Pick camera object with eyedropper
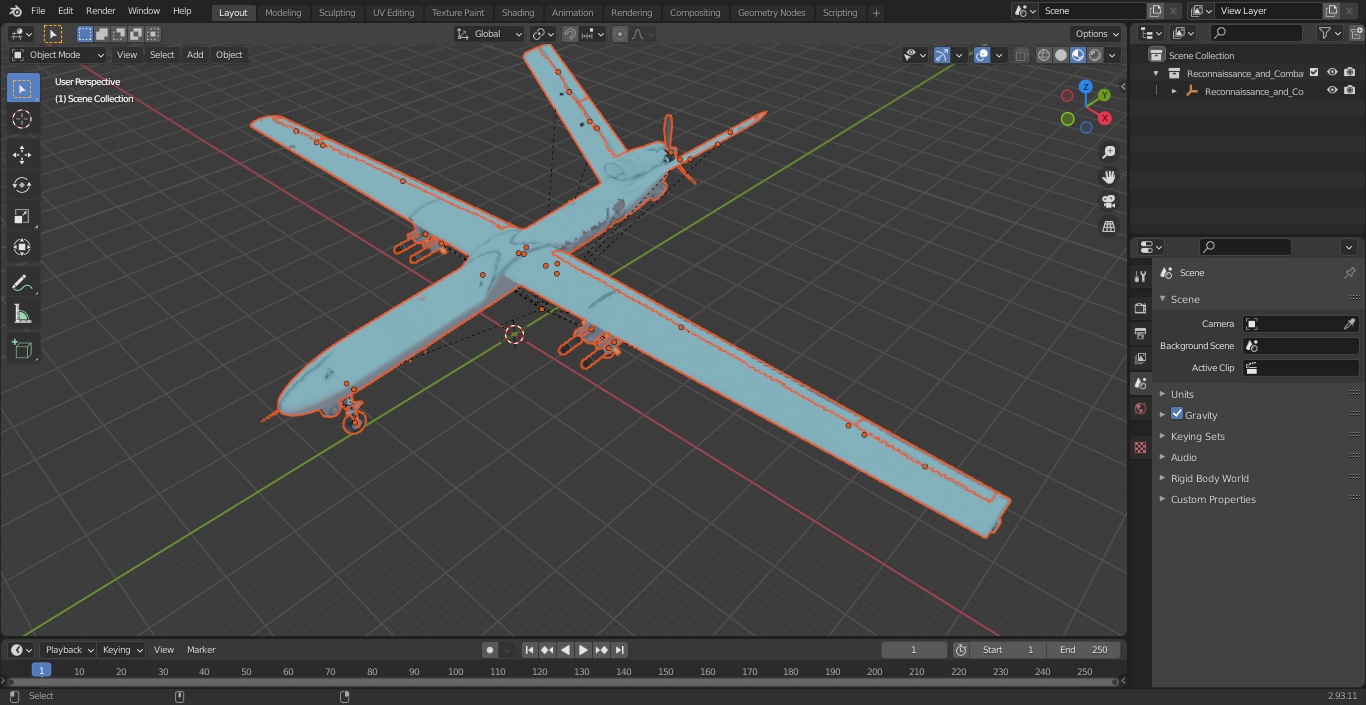The width and height of the screenshot is (1366, 705). click(1349, 324)
